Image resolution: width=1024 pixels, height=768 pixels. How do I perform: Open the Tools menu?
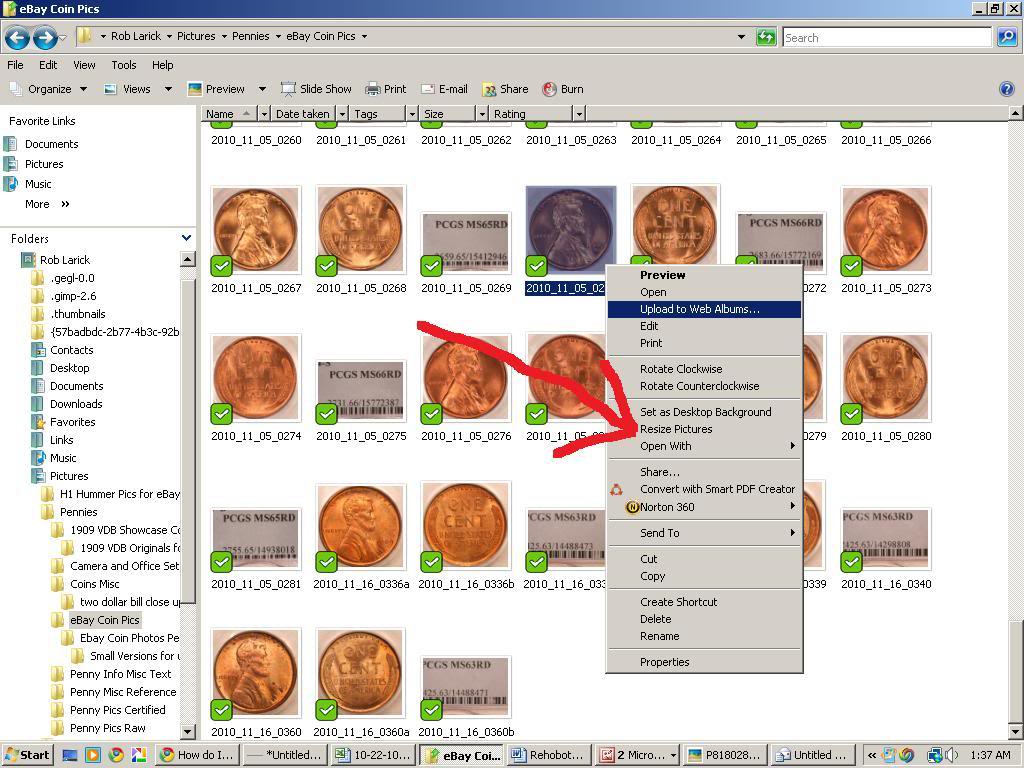(x=123, y=65)
